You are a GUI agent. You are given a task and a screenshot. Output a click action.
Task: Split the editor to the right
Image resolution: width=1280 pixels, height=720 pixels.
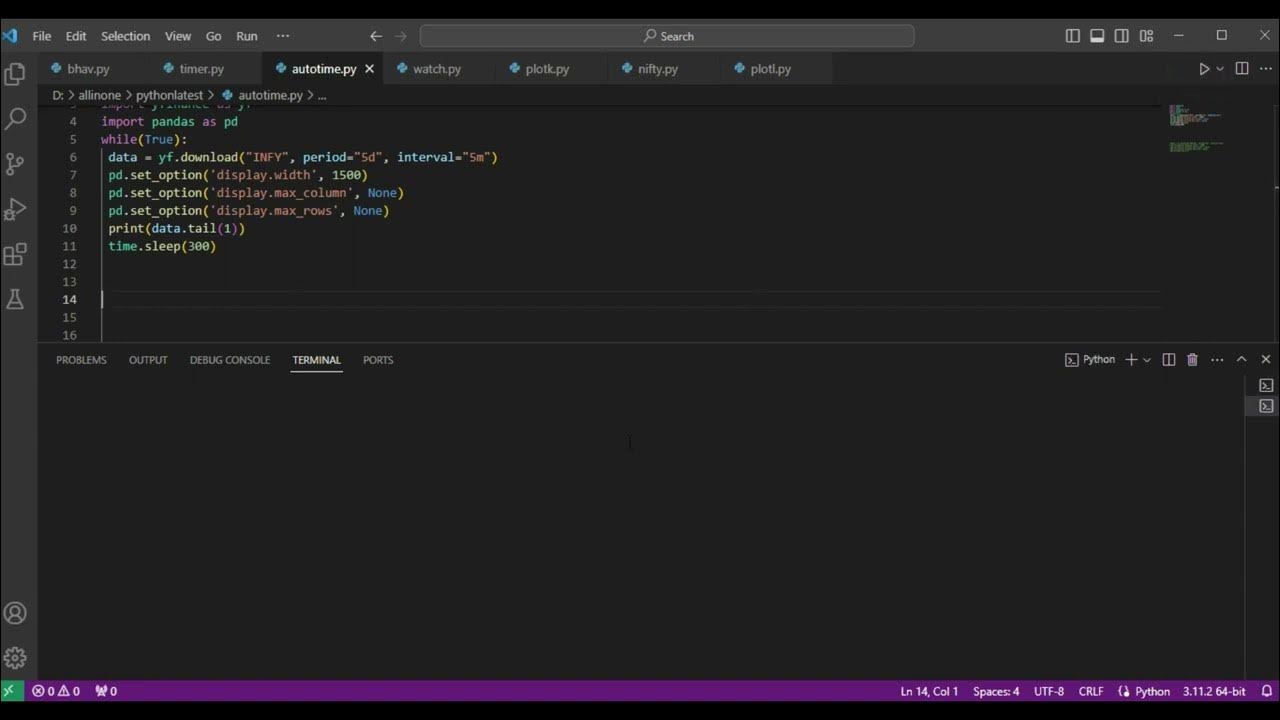(1242, 69)
